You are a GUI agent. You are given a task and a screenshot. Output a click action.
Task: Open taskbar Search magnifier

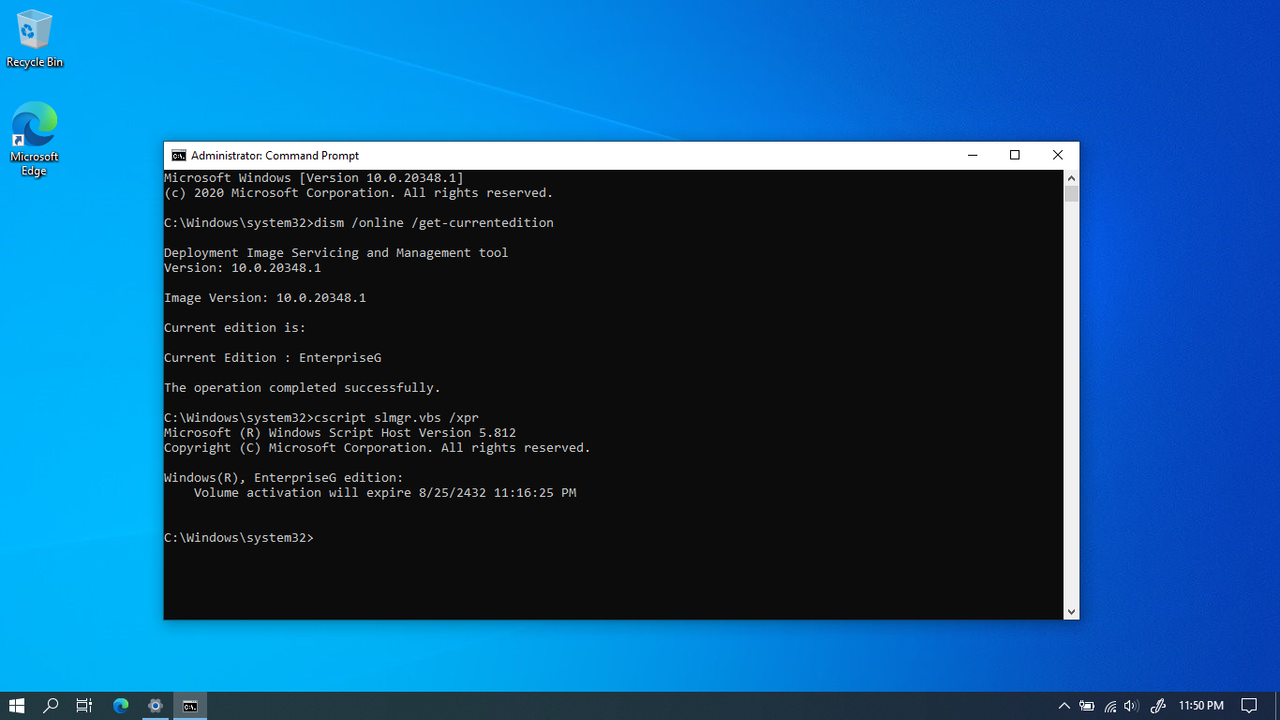51,706
